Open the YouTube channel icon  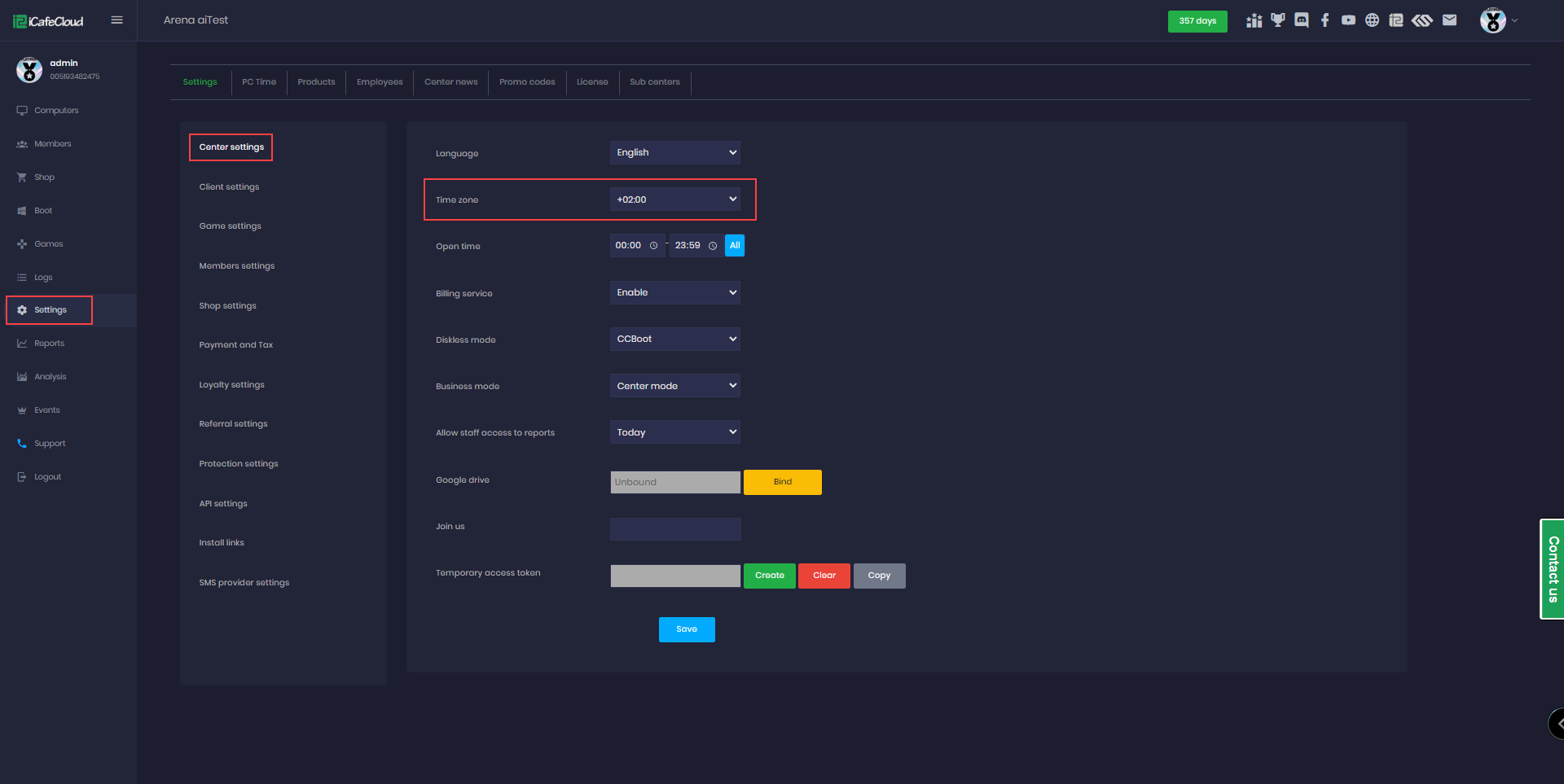pyautogui.click(x=1348, y=20)
